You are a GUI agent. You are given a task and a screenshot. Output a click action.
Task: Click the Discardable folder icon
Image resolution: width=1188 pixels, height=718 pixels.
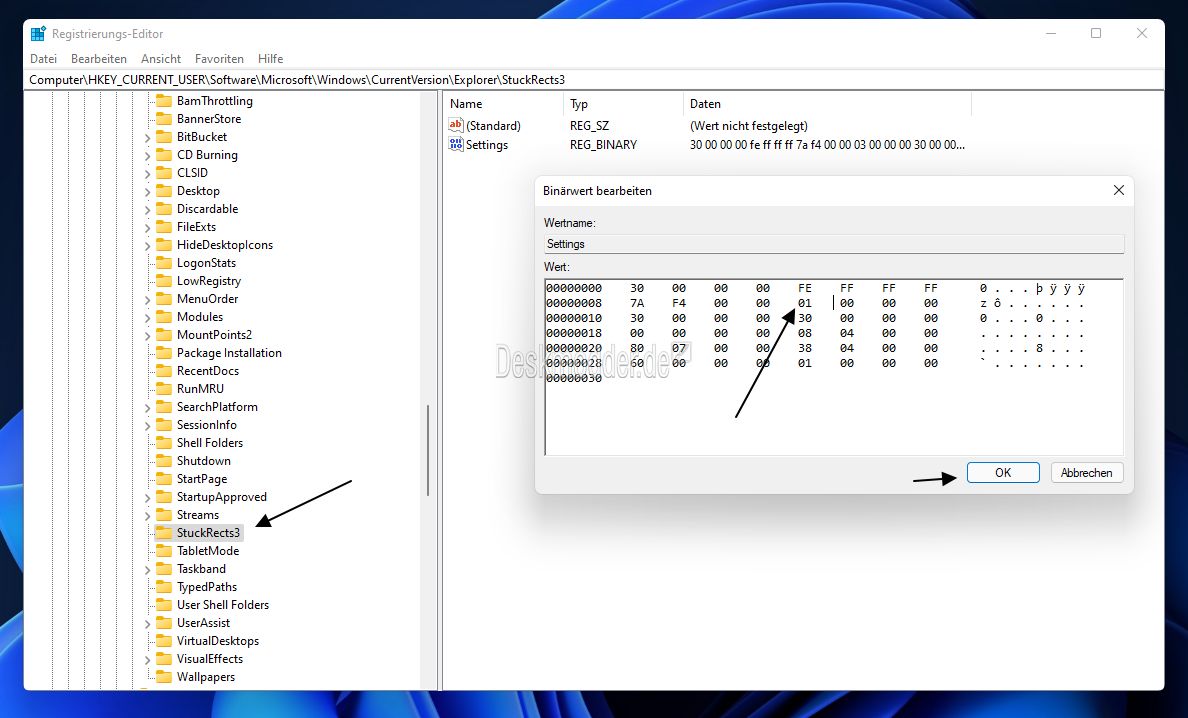click(164, 209)
